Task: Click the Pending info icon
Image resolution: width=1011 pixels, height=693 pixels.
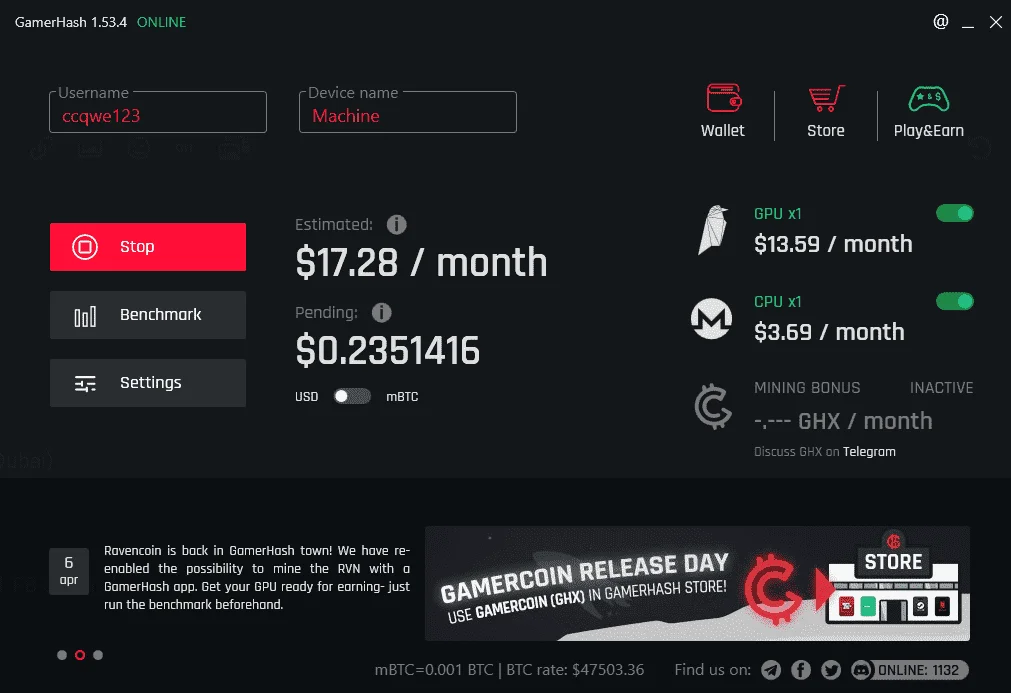Action: pos(382,313)
